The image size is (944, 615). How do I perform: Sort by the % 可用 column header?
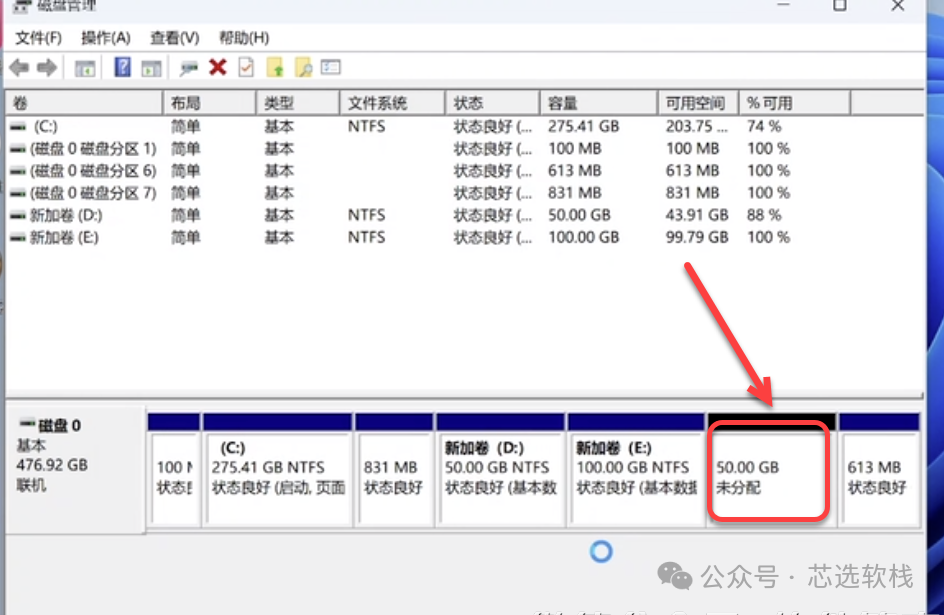(x=795, y=103)
